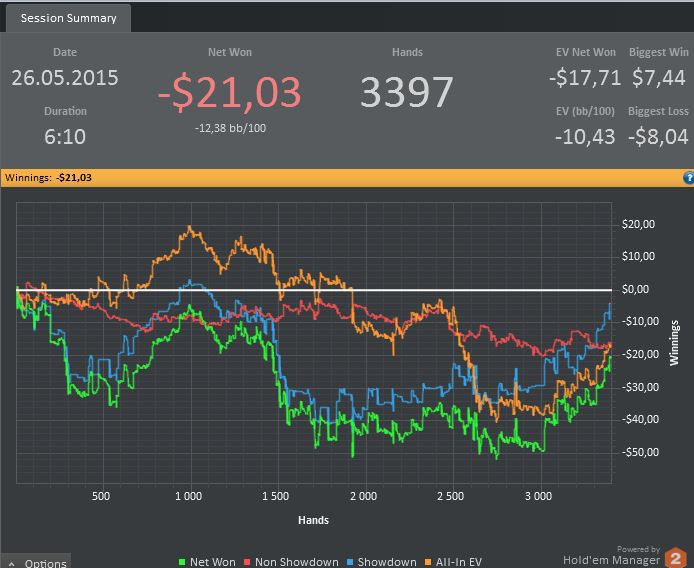
Task: Click the orange Winnings: -$21,03 bar
Action: (347, 178)
